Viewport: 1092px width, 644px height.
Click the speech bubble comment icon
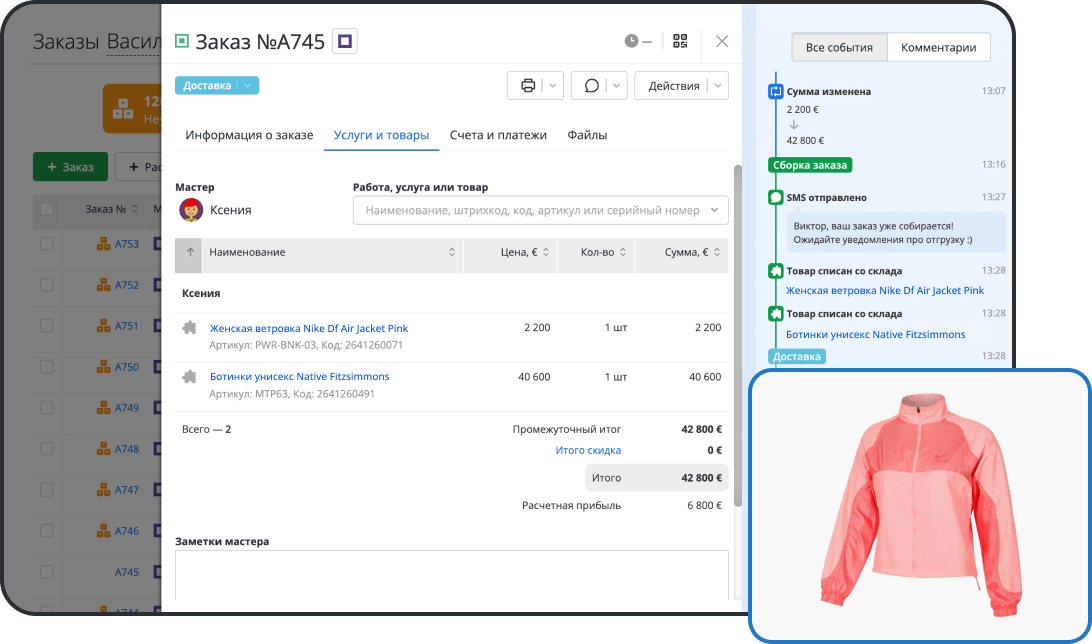coord(592,86)
